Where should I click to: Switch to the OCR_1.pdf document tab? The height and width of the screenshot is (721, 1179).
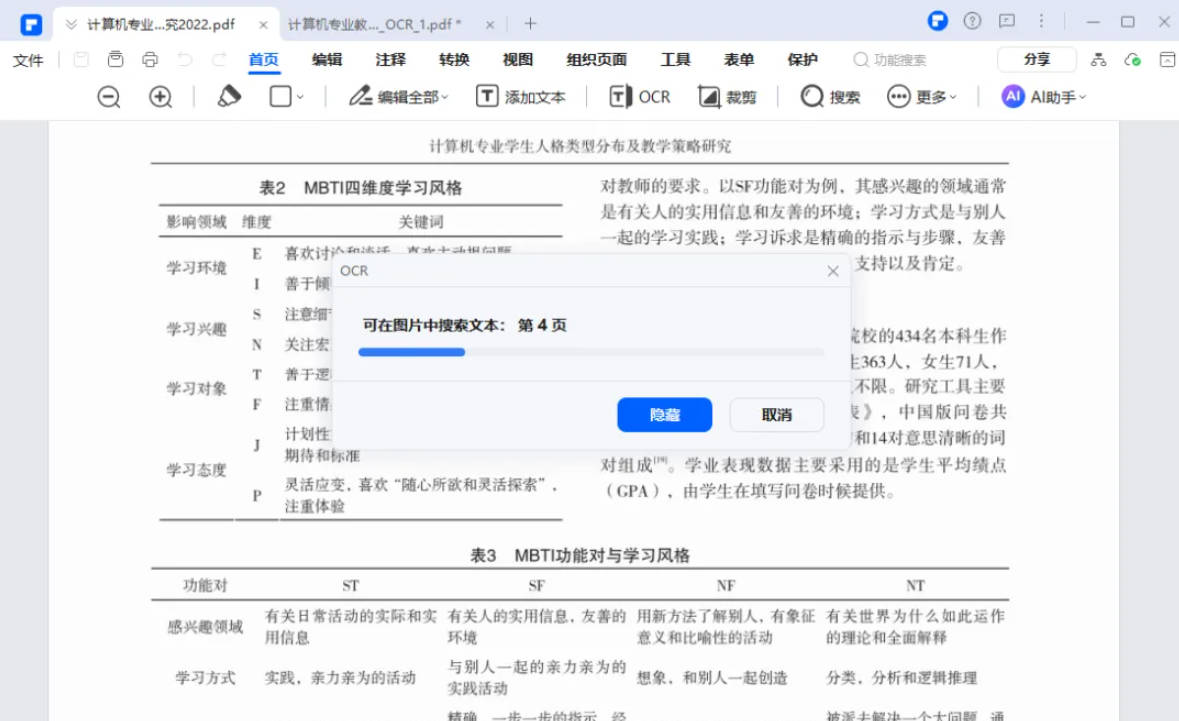point(370,20)
